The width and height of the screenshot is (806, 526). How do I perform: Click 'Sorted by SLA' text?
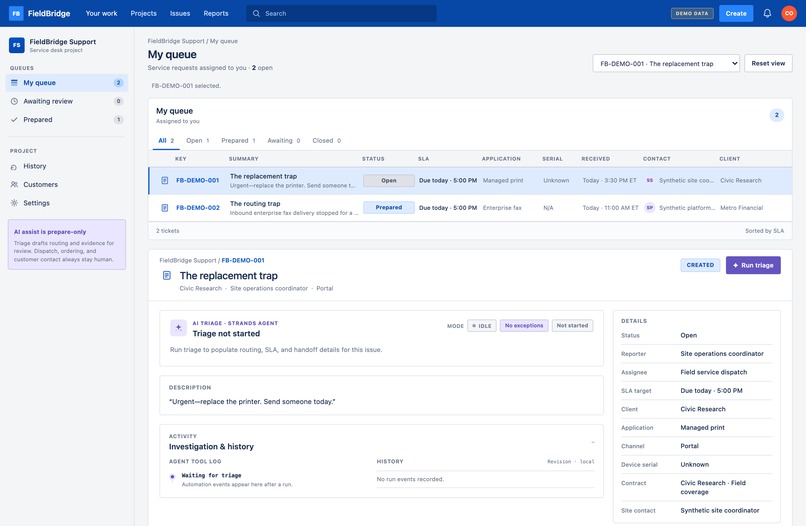[764, 231]
